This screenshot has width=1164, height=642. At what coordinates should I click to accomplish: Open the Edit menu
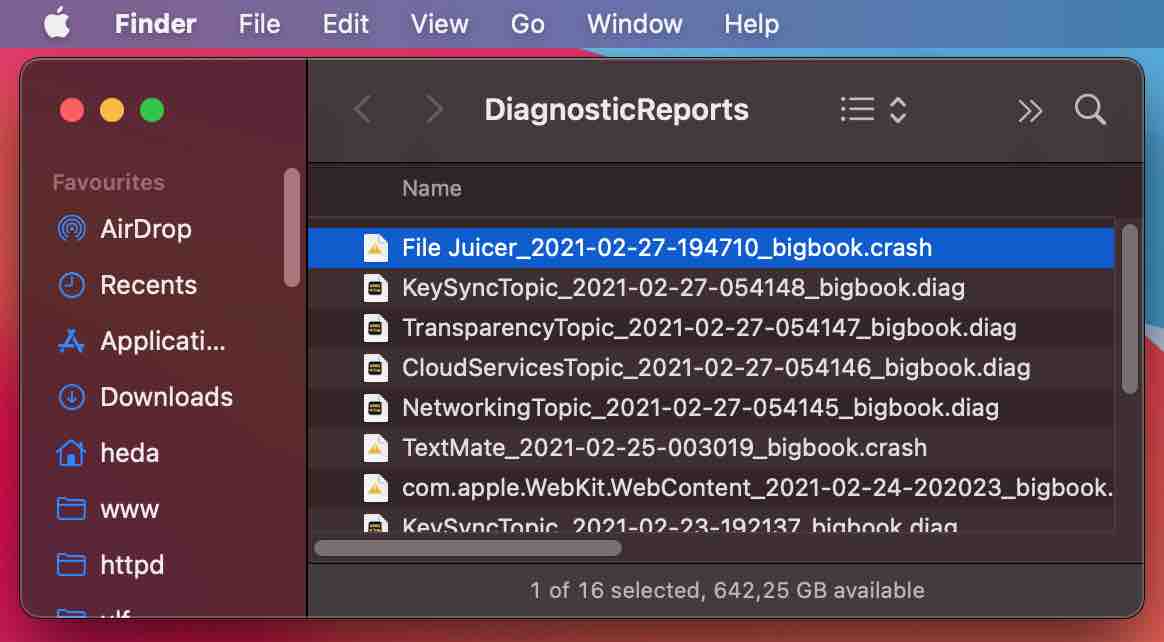coord(345,24)
